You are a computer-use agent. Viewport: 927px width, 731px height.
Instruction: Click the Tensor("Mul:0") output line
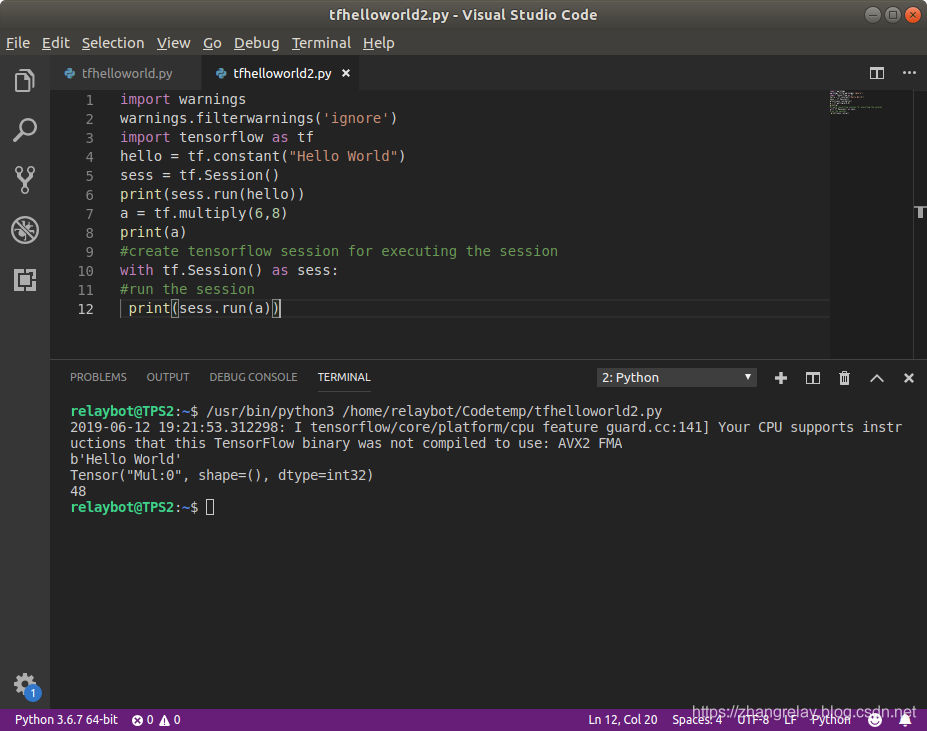pos(222,476)
